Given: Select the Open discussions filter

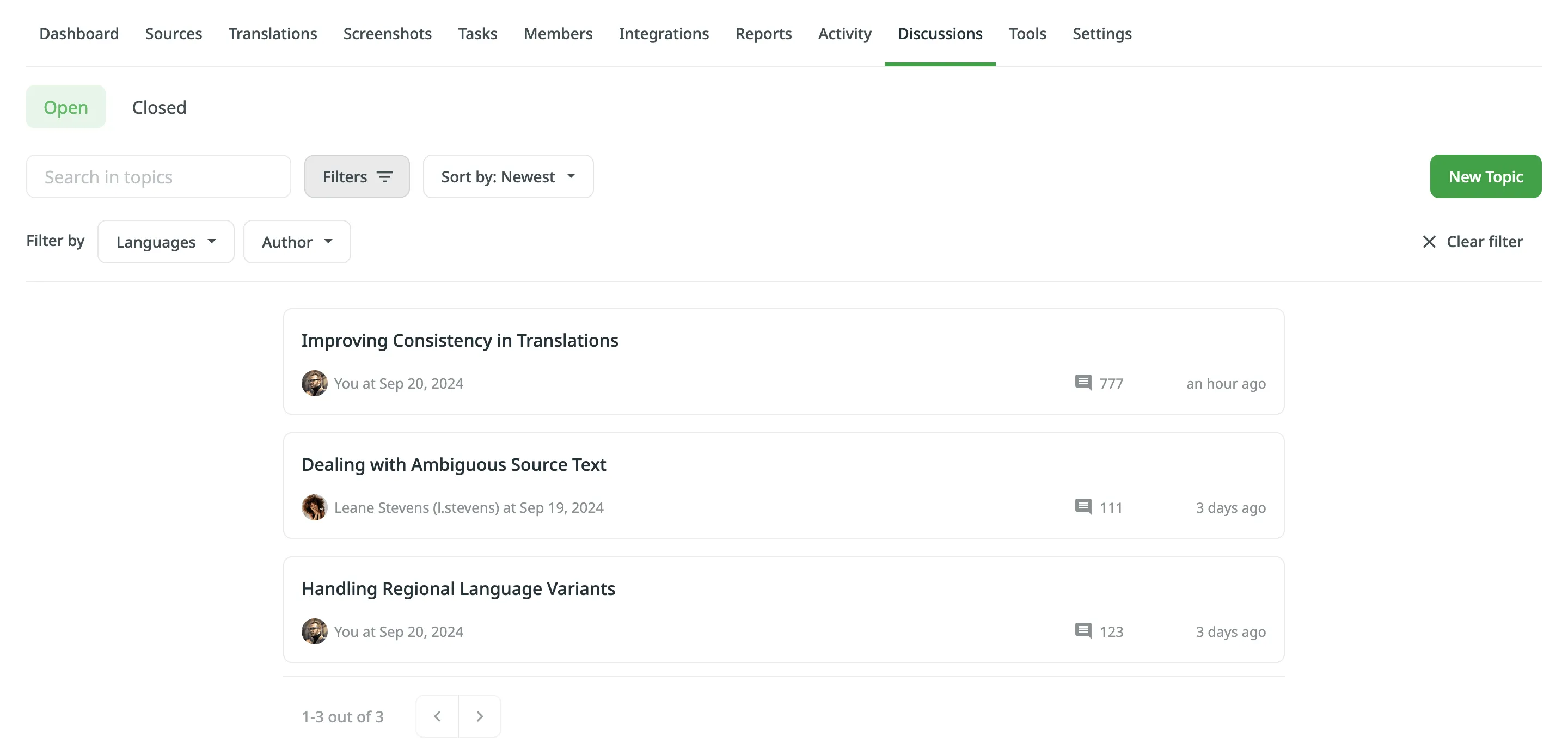Looking at the screenshot, I should [66, 107].
